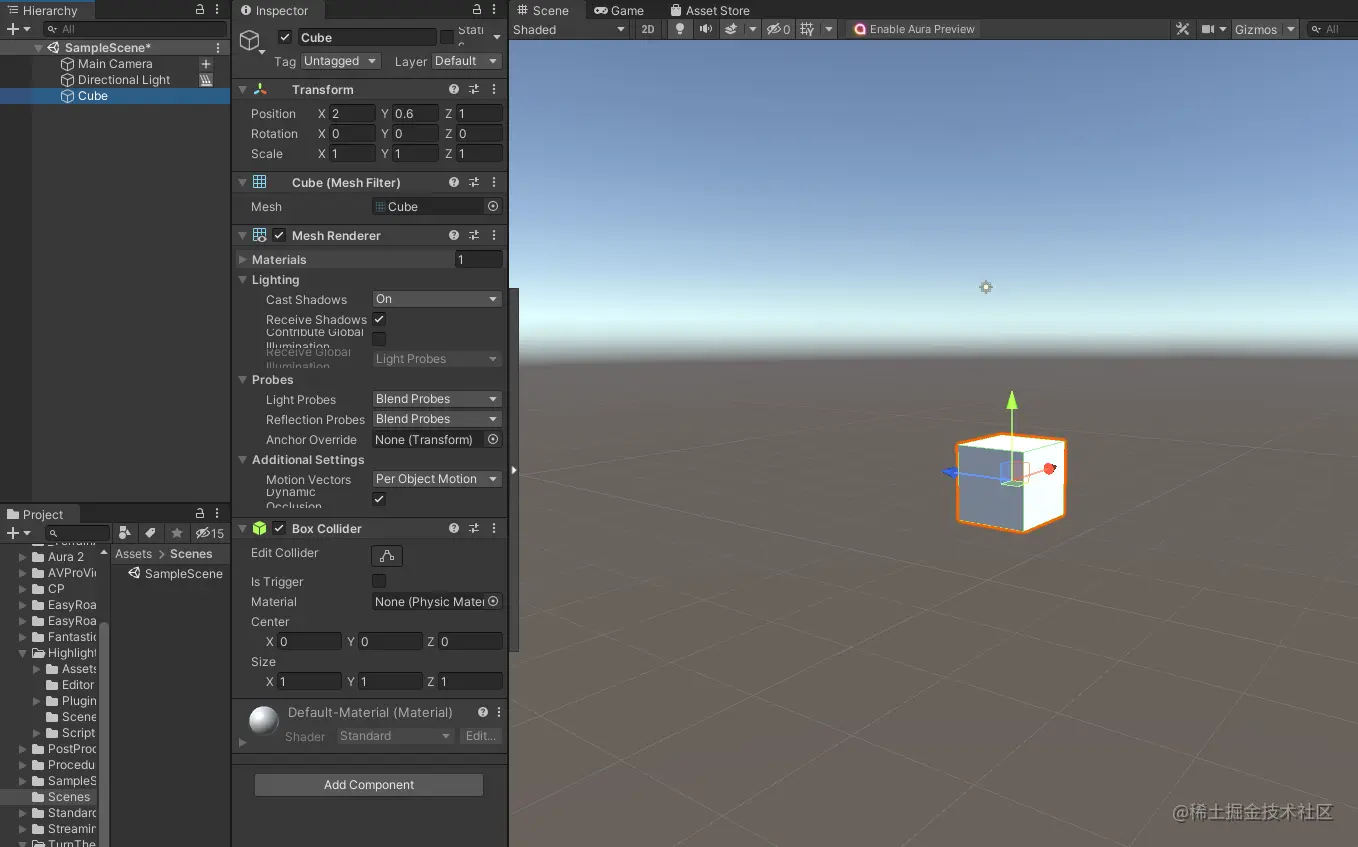
Task: Uncheck Receive Shadows in Mesh Renderer
Action: (x=378, y=319)
